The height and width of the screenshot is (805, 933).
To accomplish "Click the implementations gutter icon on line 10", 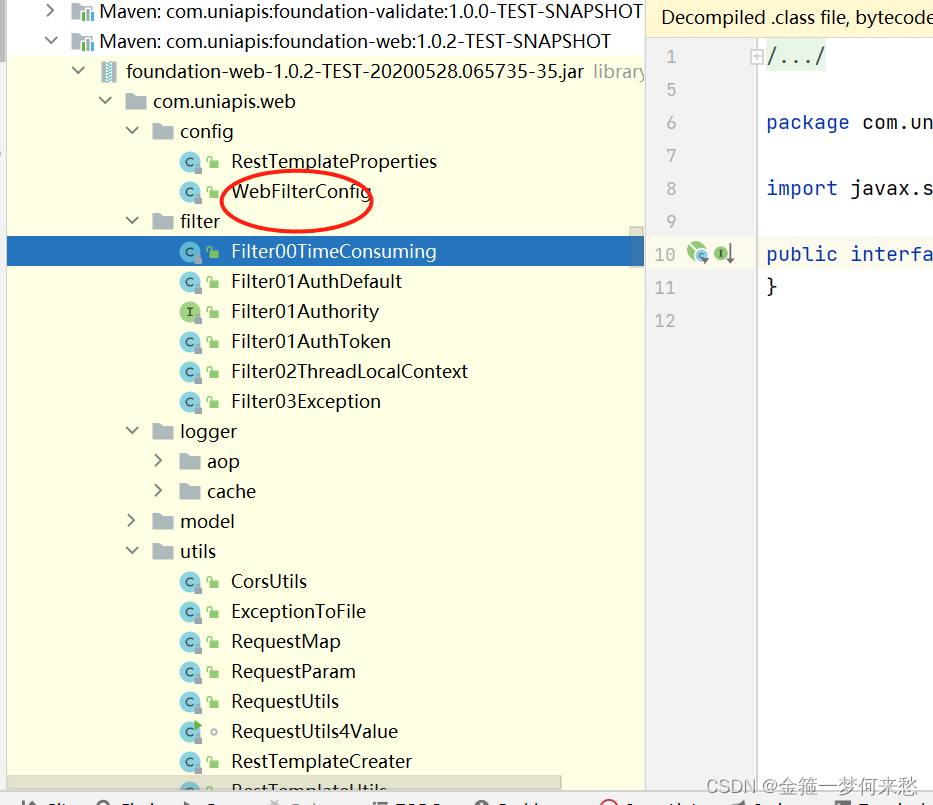I will coord(697,253).
